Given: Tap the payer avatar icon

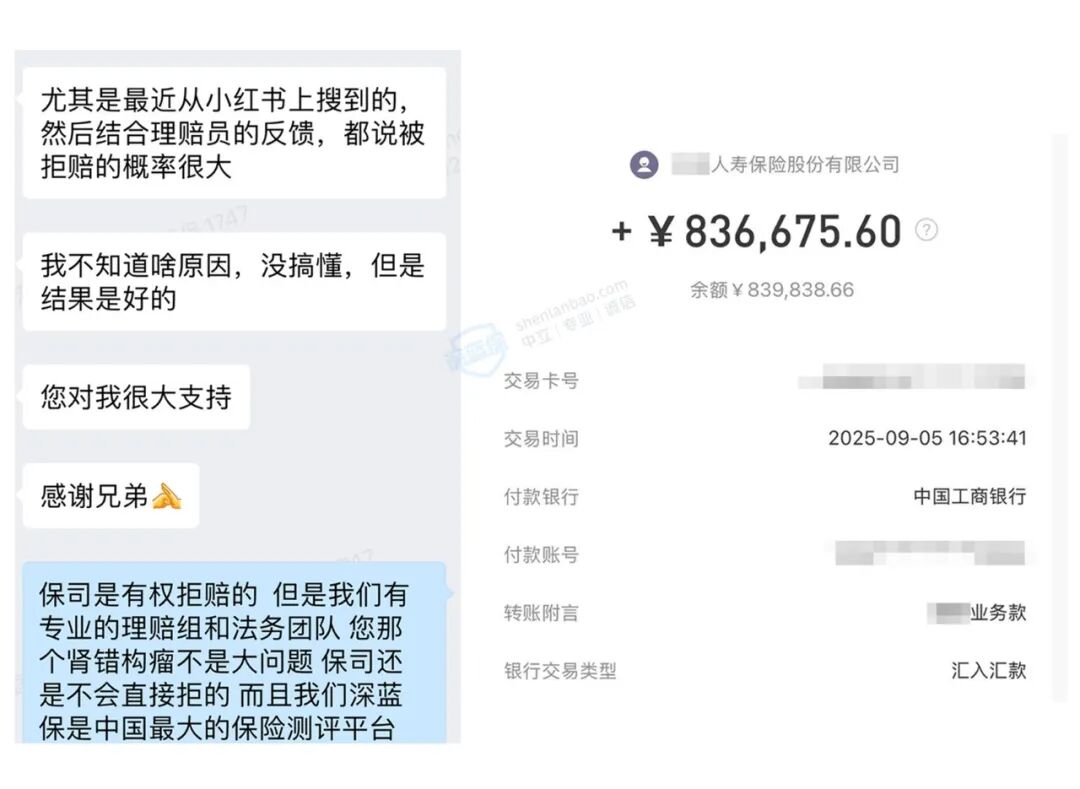Looking at the screenshot, I should pos(644,165).
